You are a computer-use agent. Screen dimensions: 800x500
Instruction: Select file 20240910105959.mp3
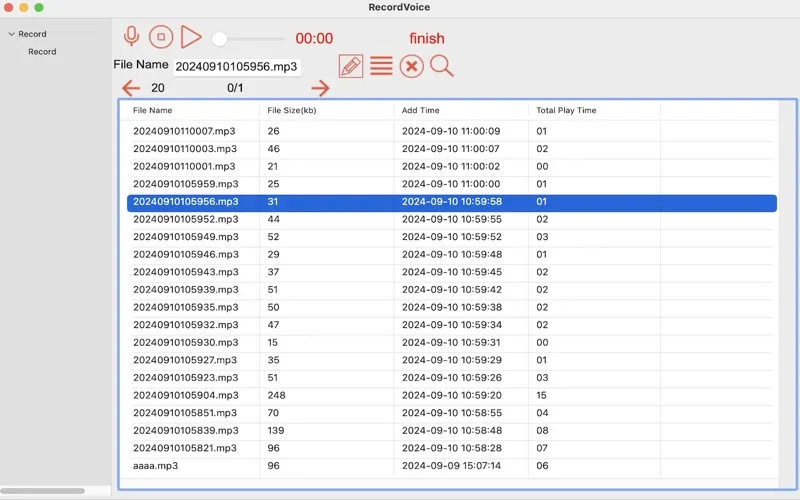coord(186,184)
